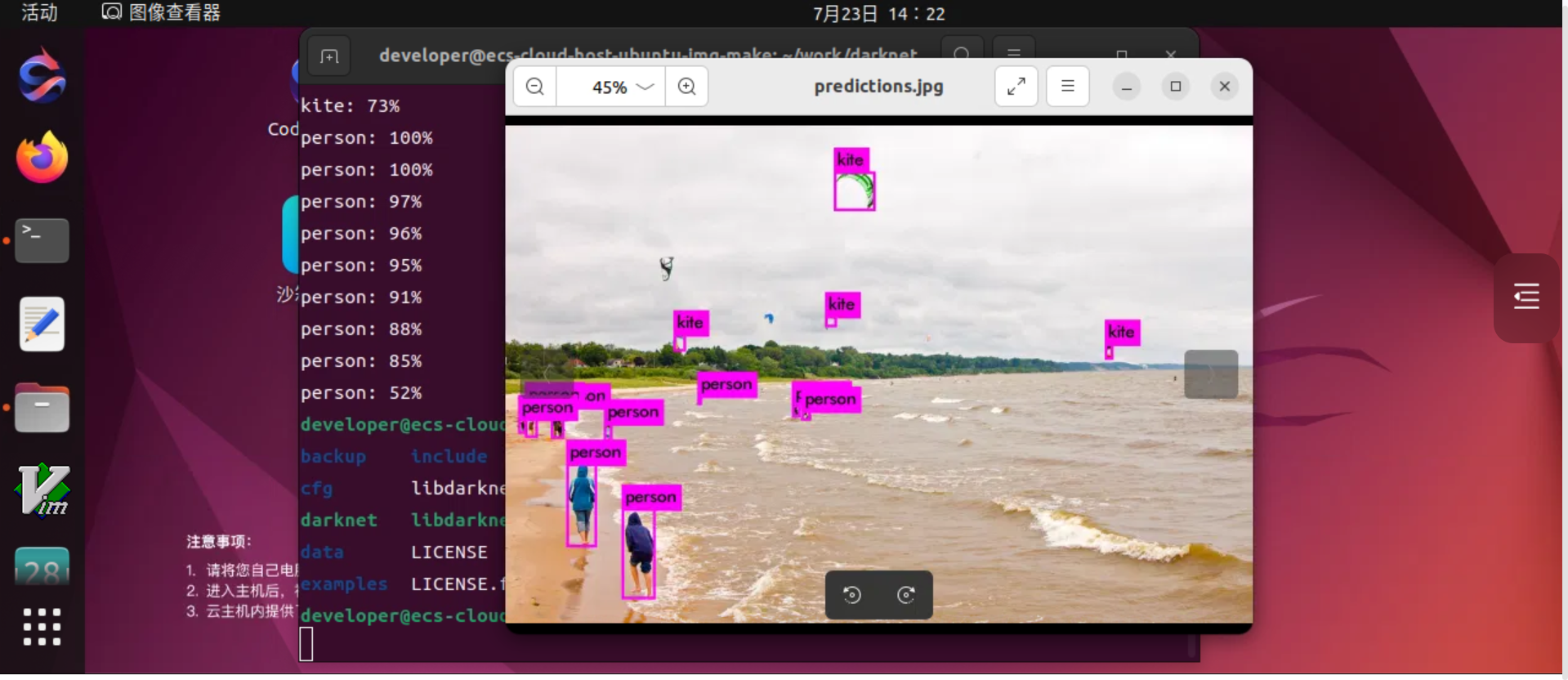Image resolution: width=1568 pixels, height=680 pixels.
Task: Open the date and time panel
Action: pos(878,14)
